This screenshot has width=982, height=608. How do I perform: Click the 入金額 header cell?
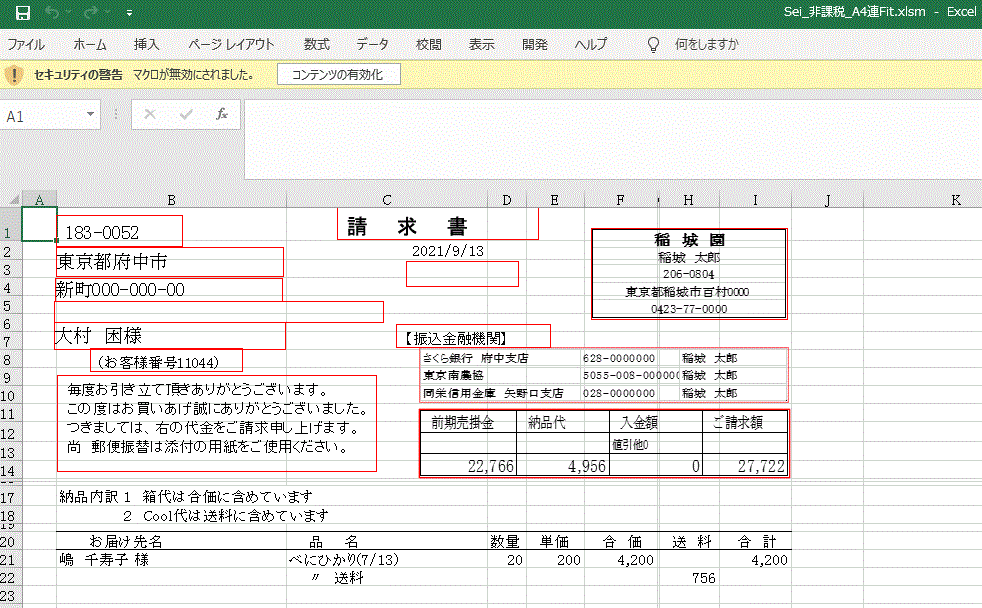656,423
